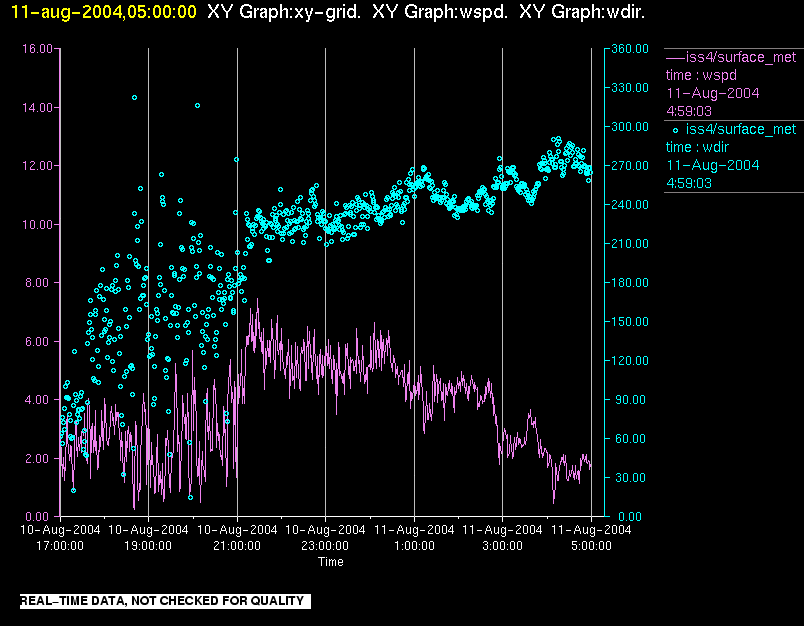Viewport: 804px width, 626px height.
Task: Click the 14.00 wind speed axis label
Action: 37,108
